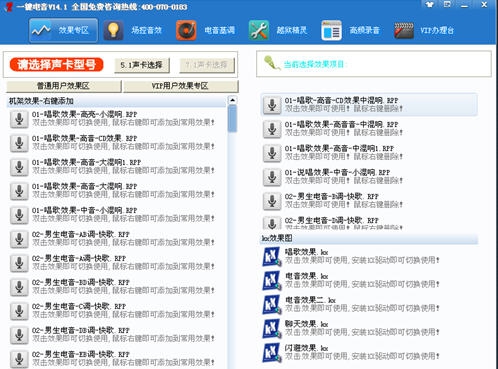Screen dimensions: 498x369
Task: Click the mic icon of 01-唱歌效果-高音-CD效果.RPP
Action: tap(19, 143)
